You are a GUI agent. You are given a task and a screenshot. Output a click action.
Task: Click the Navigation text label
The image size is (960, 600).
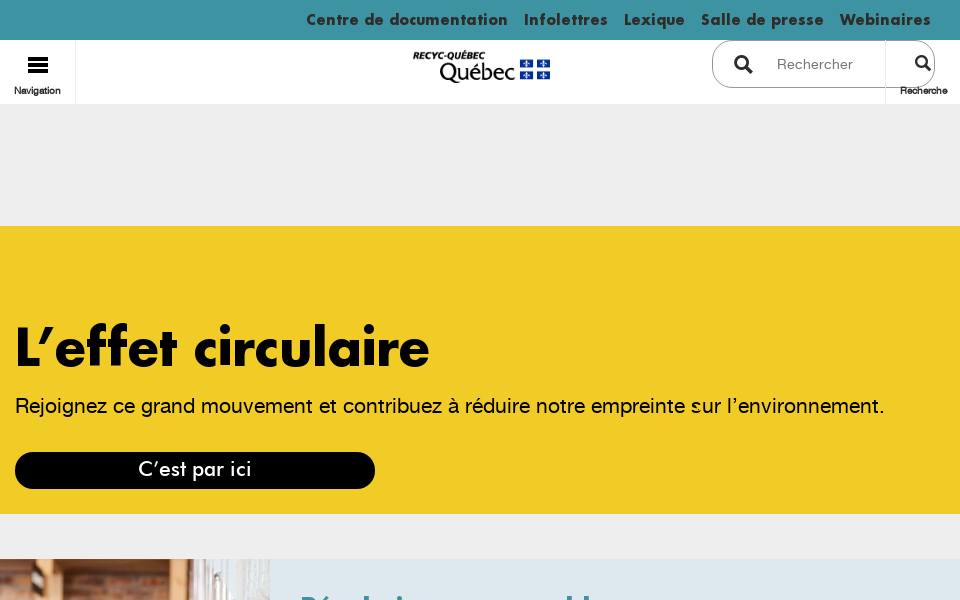(37, 90)
